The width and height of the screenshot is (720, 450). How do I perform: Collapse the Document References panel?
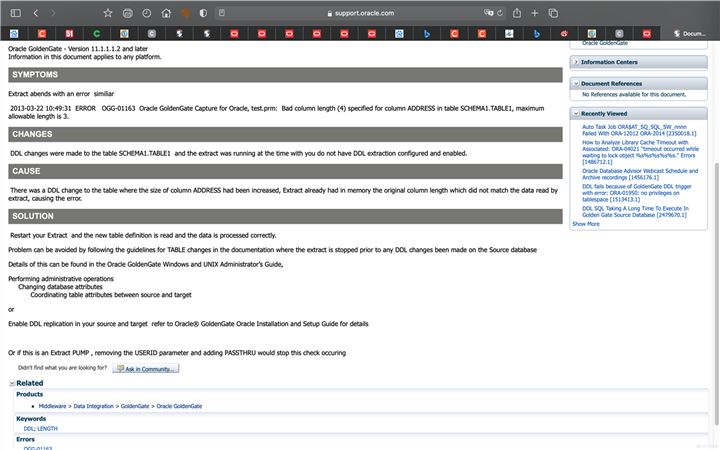coord(576,84)
